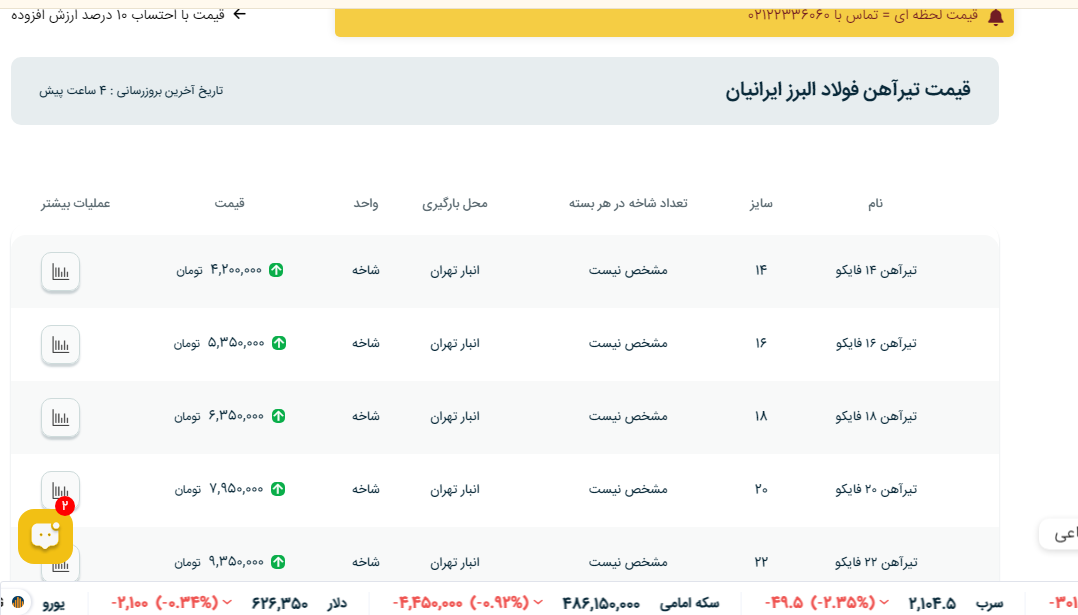
Task: Open price chart for تیرآهن ۱۸ فایکو
Action: (x=60, y=417)
